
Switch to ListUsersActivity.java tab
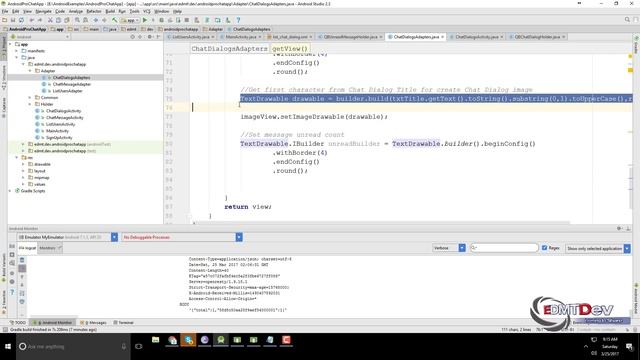191,37
